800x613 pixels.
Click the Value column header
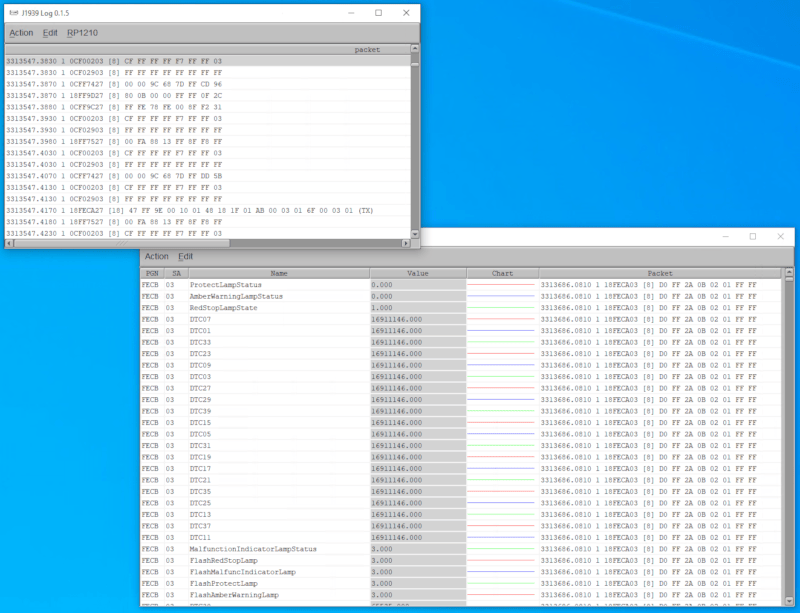[x=417, y=272]
